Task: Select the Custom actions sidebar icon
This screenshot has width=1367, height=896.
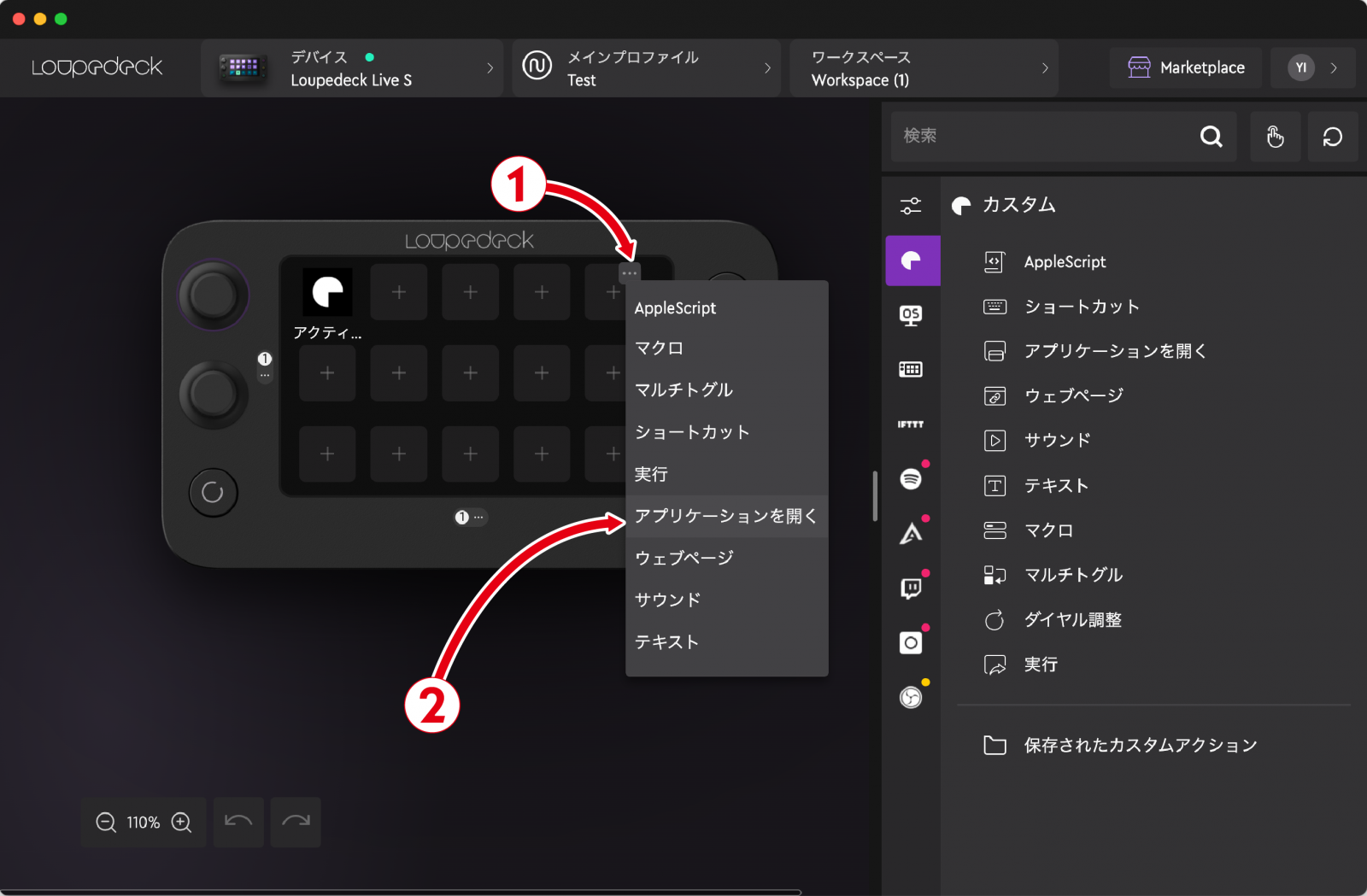Action: click(x=912, y=261)
